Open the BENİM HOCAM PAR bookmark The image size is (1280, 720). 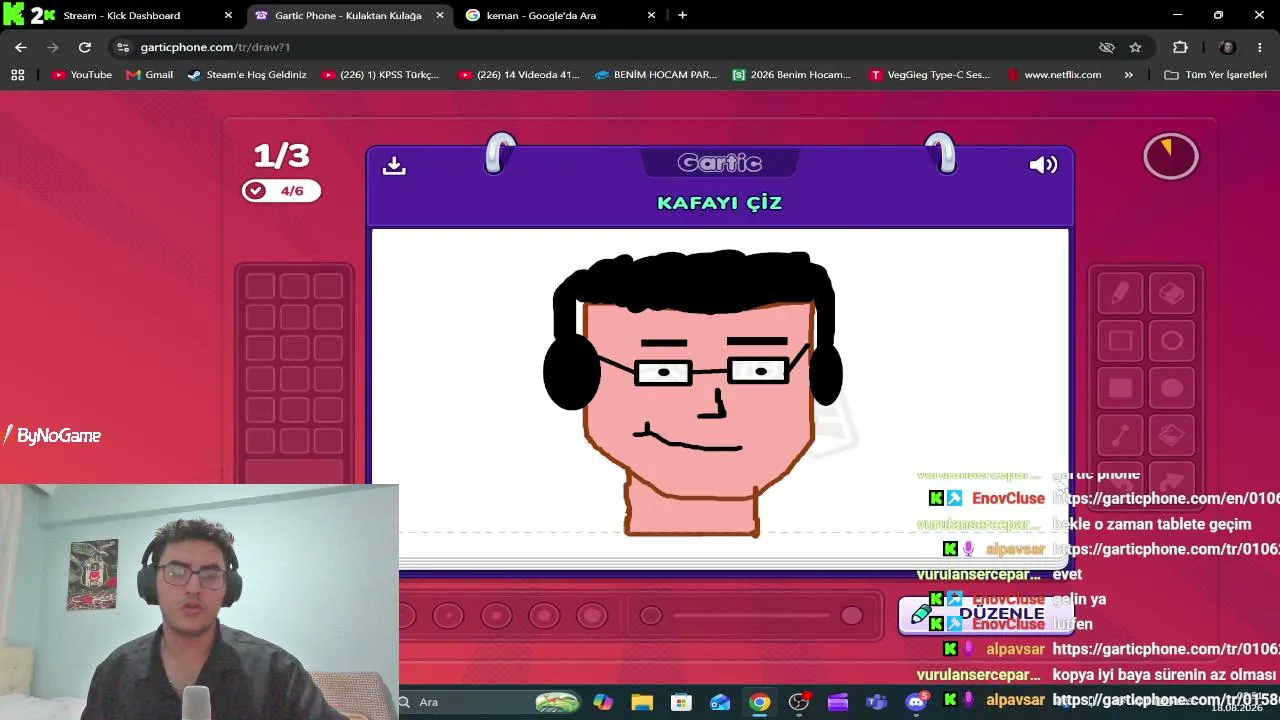point(656,75)
